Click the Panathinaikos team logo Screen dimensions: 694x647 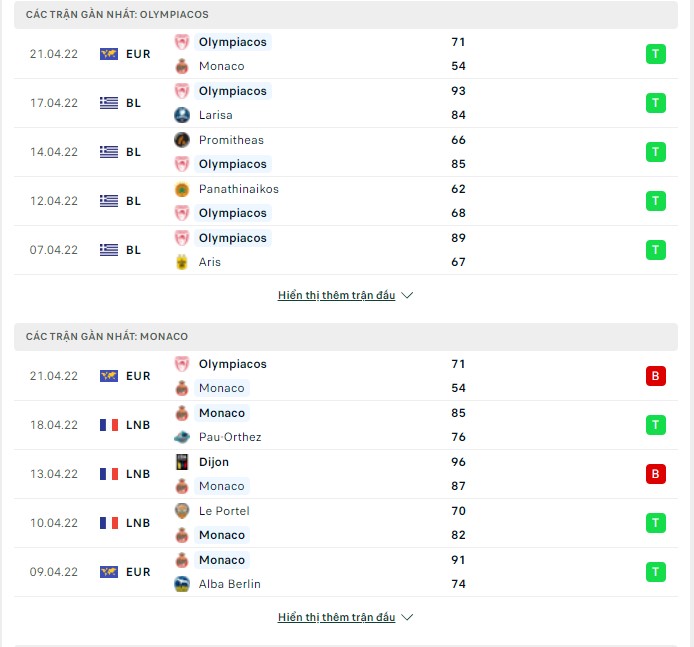181,189
